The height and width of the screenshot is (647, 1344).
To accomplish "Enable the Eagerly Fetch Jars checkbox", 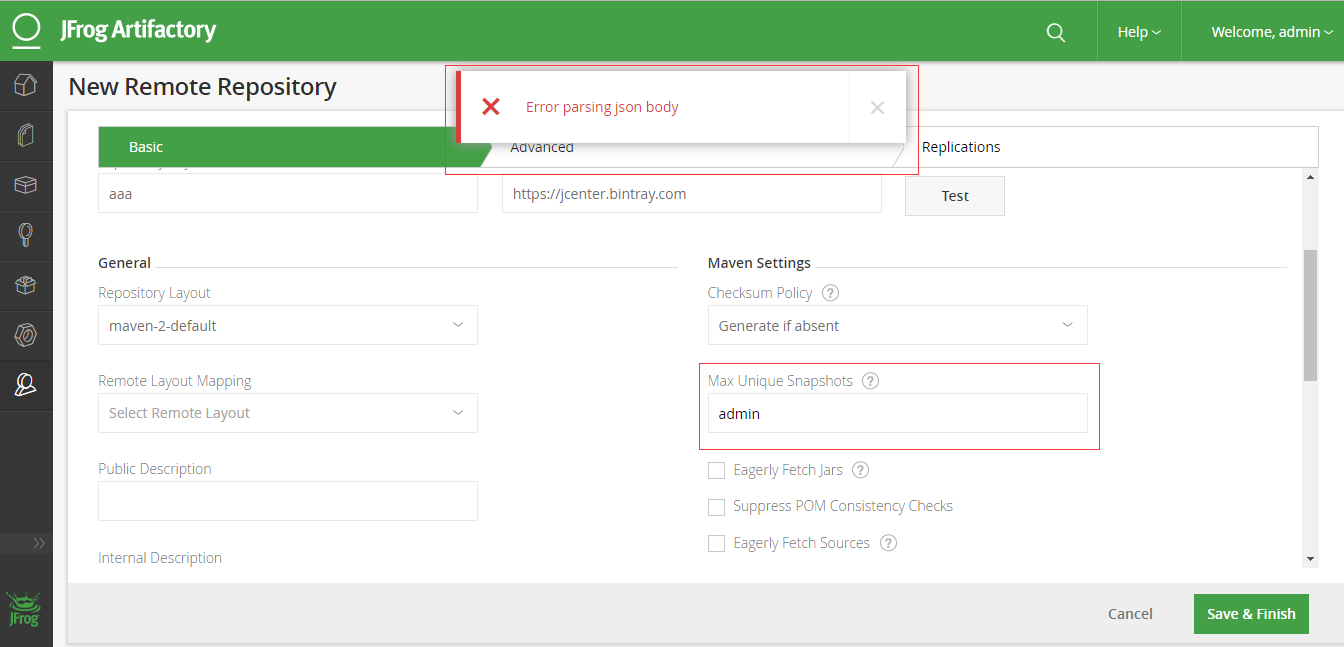I will click(716, 471).
